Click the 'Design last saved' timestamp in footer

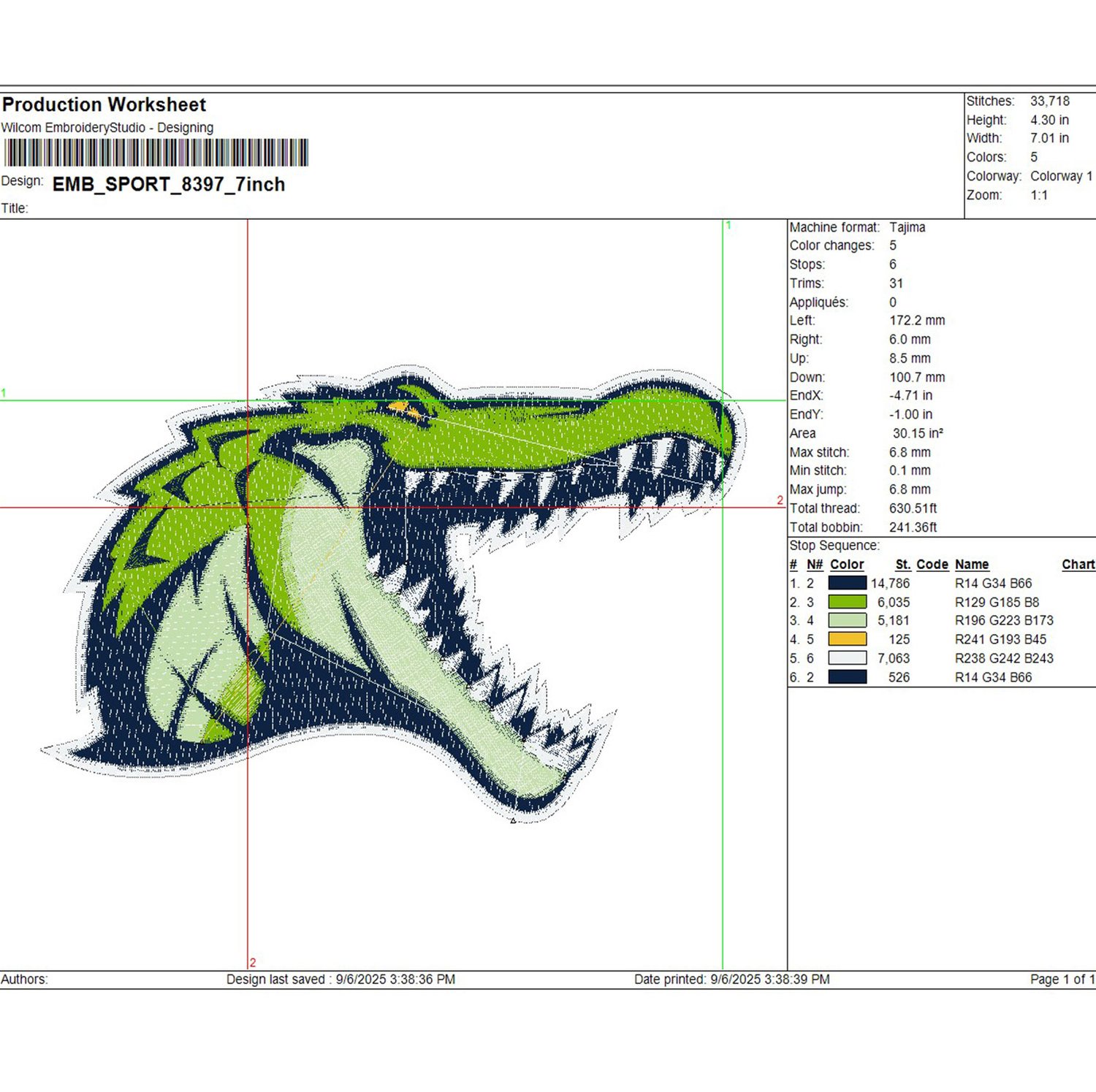click(x=340, y=980)
